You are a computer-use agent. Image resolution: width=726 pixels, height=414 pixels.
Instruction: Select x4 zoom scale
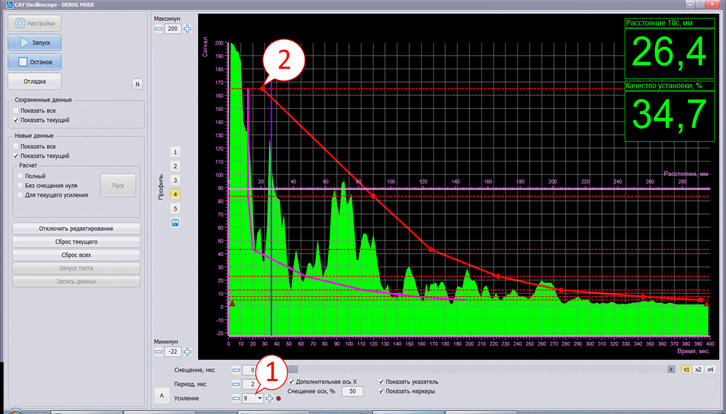[710, 369]
